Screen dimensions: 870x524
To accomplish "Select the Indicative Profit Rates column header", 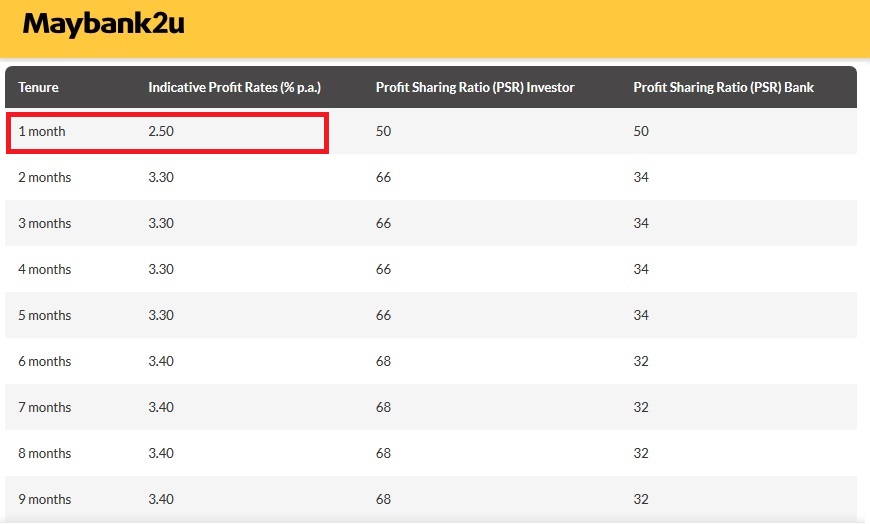I will point(234,87).
